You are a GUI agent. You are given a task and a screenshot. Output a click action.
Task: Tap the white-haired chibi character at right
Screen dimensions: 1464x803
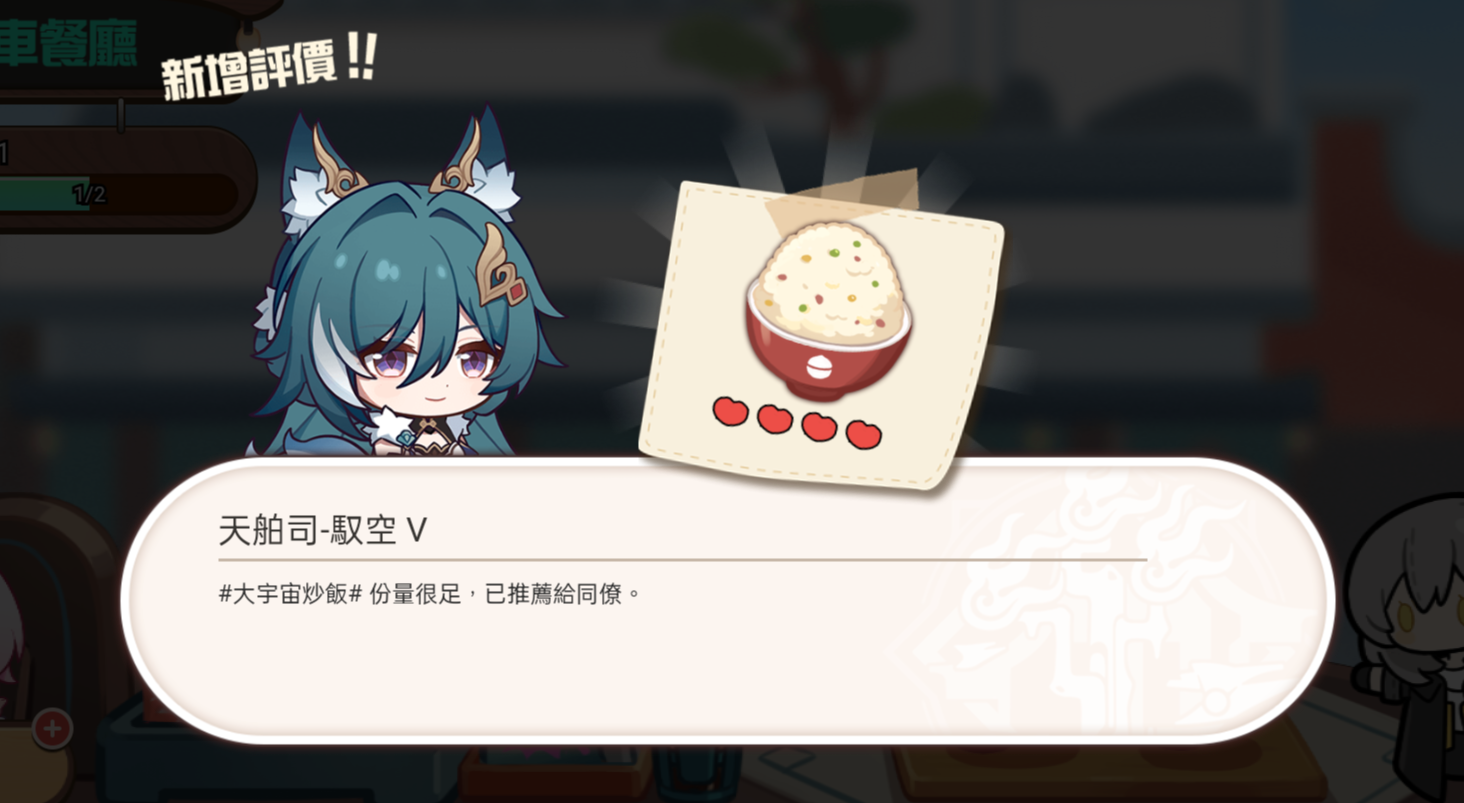[1408, 640]
